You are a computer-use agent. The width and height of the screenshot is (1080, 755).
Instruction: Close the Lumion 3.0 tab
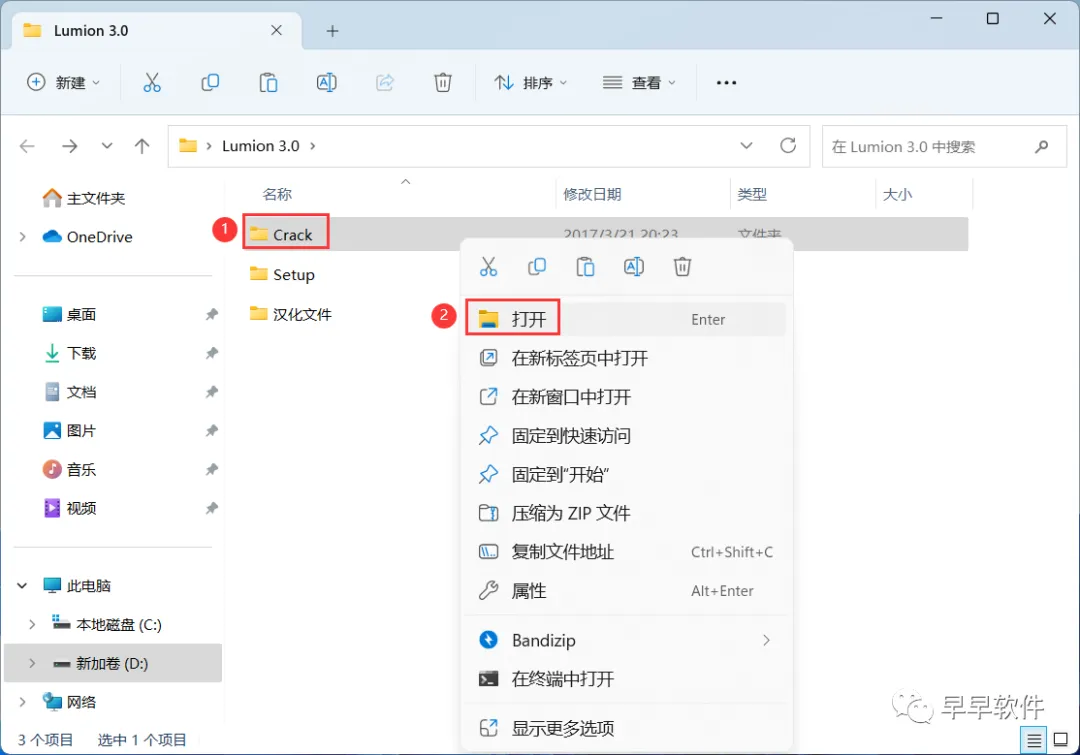276,30
